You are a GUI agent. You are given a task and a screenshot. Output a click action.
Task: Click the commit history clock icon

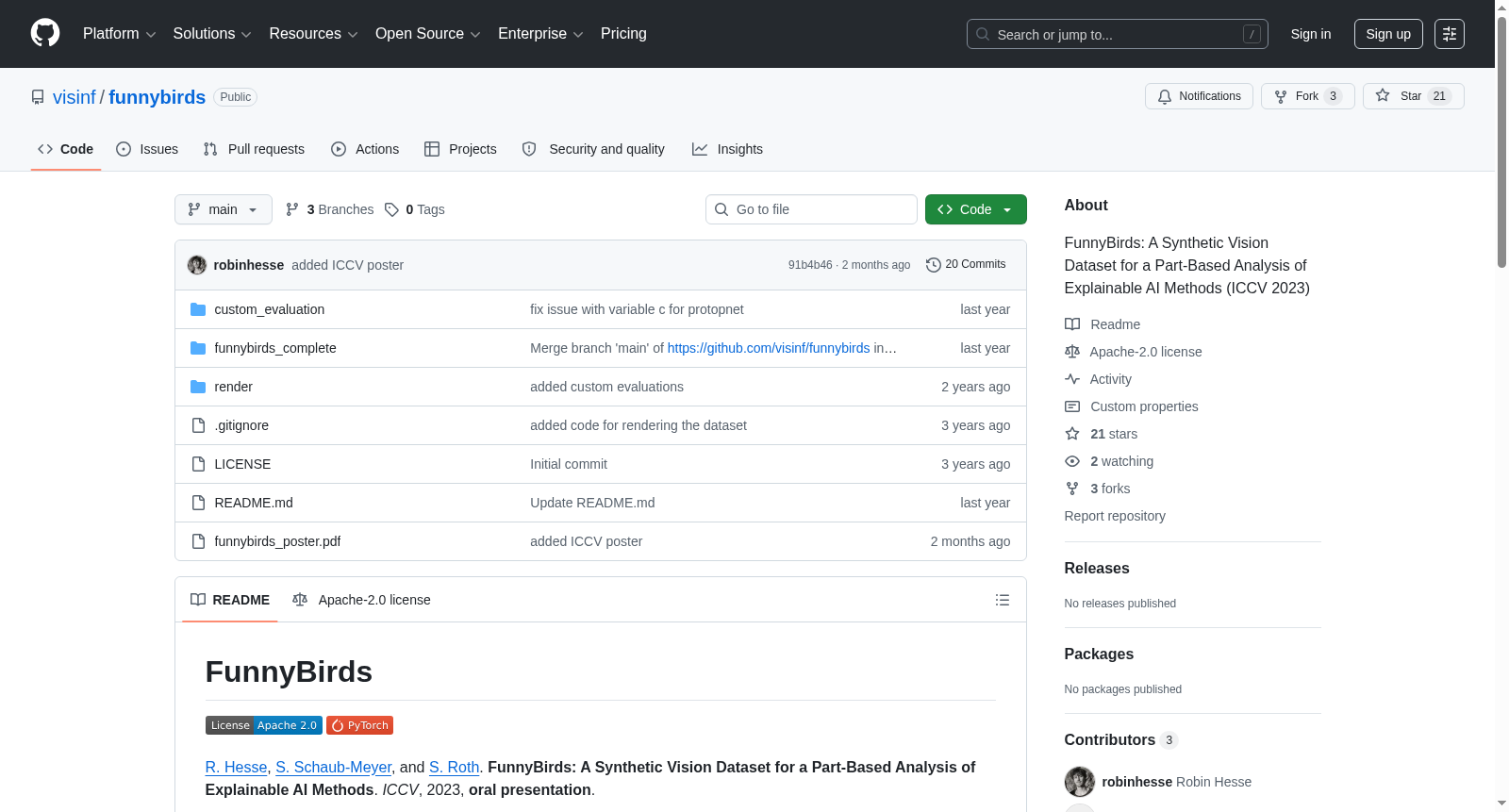click(x=934, y=265)
